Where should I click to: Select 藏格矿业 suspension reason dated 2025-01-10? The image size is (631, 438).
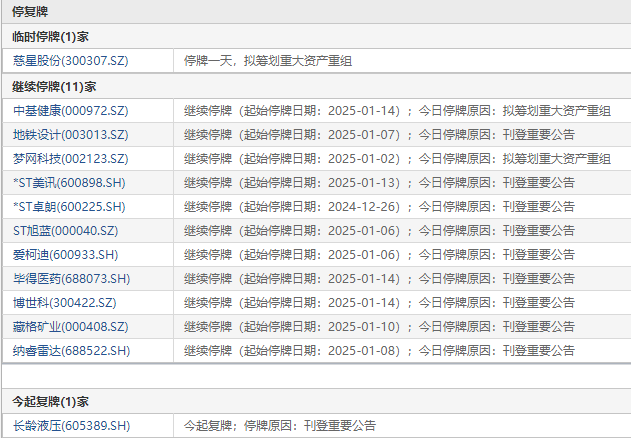(x=379, y=326)
